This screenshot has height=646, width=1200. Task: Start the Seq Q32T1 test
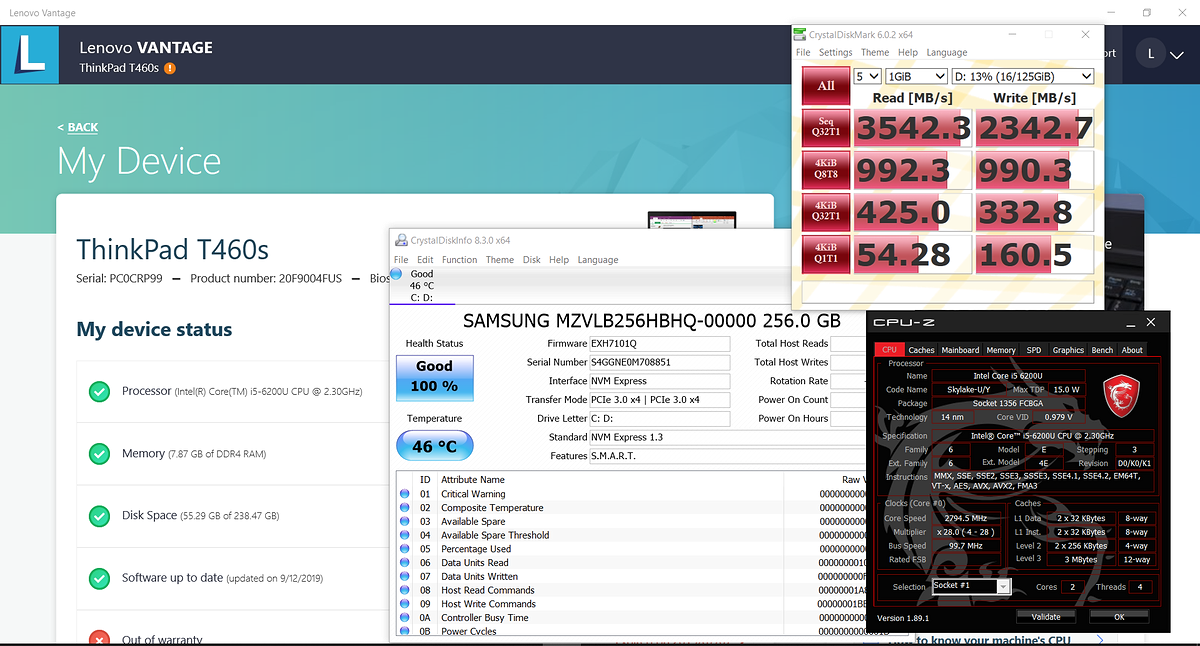826,128
